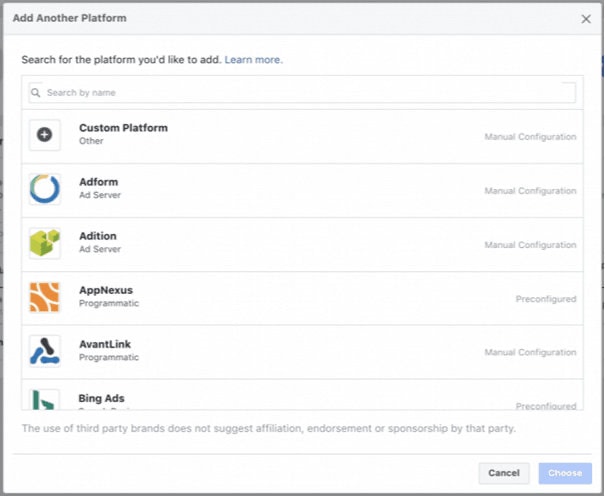Click the Custom Platform plus icon
This screenshot has height=496, width=605.
pos(44,135)
